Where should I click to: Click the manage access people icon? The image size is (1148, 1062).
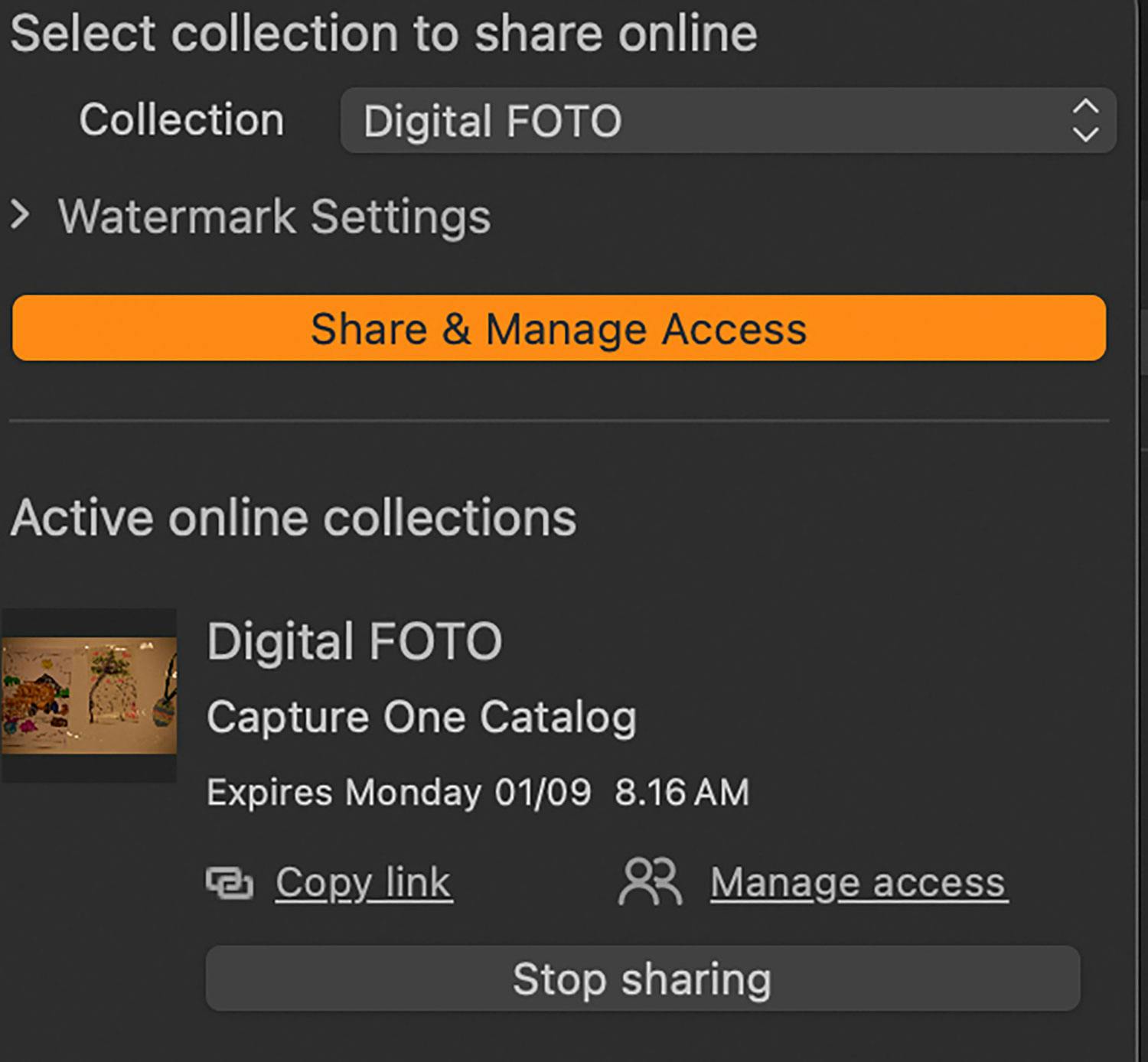point(649,882)
